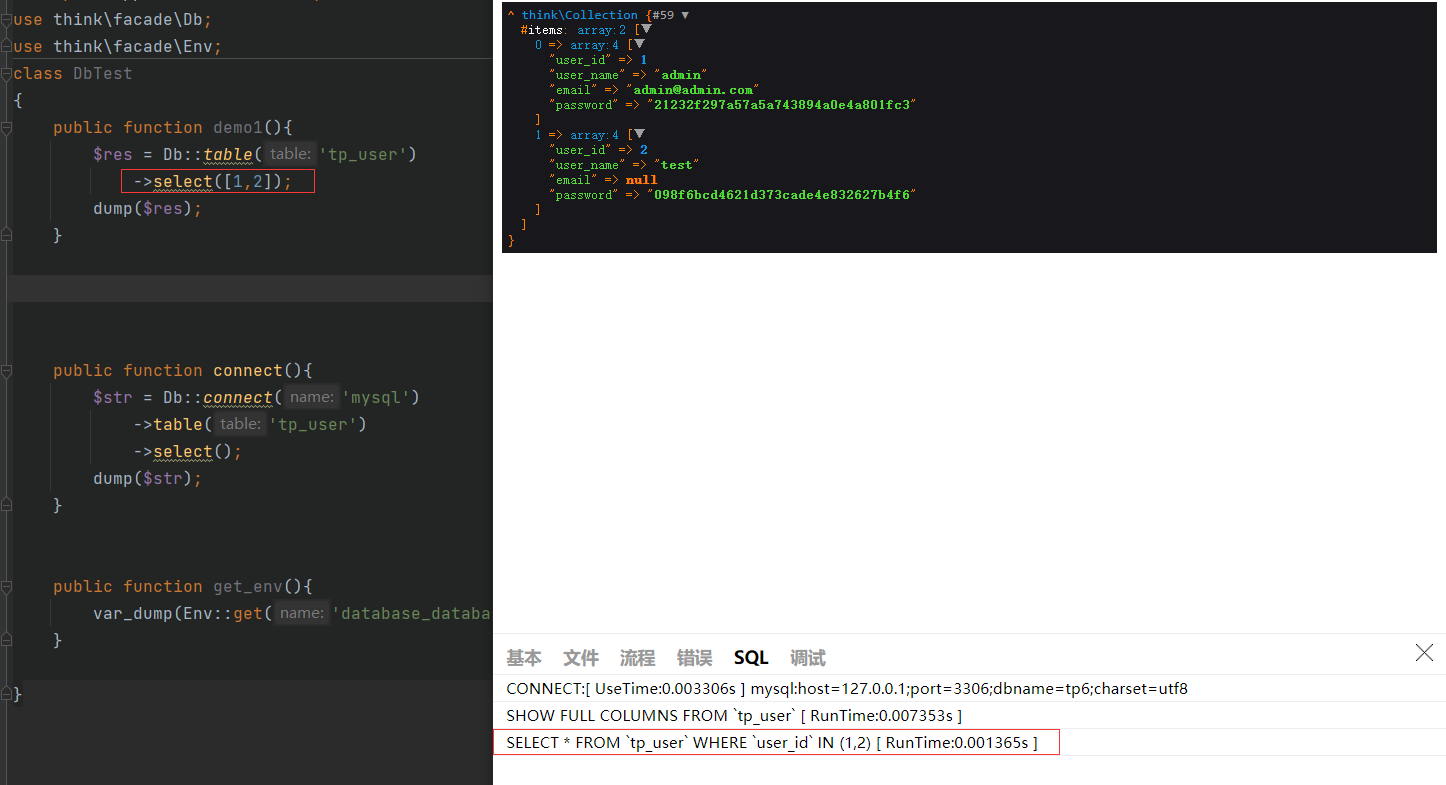Click the dump($str) statement
Screen dimensions: 1446x785
pos(148,478)
